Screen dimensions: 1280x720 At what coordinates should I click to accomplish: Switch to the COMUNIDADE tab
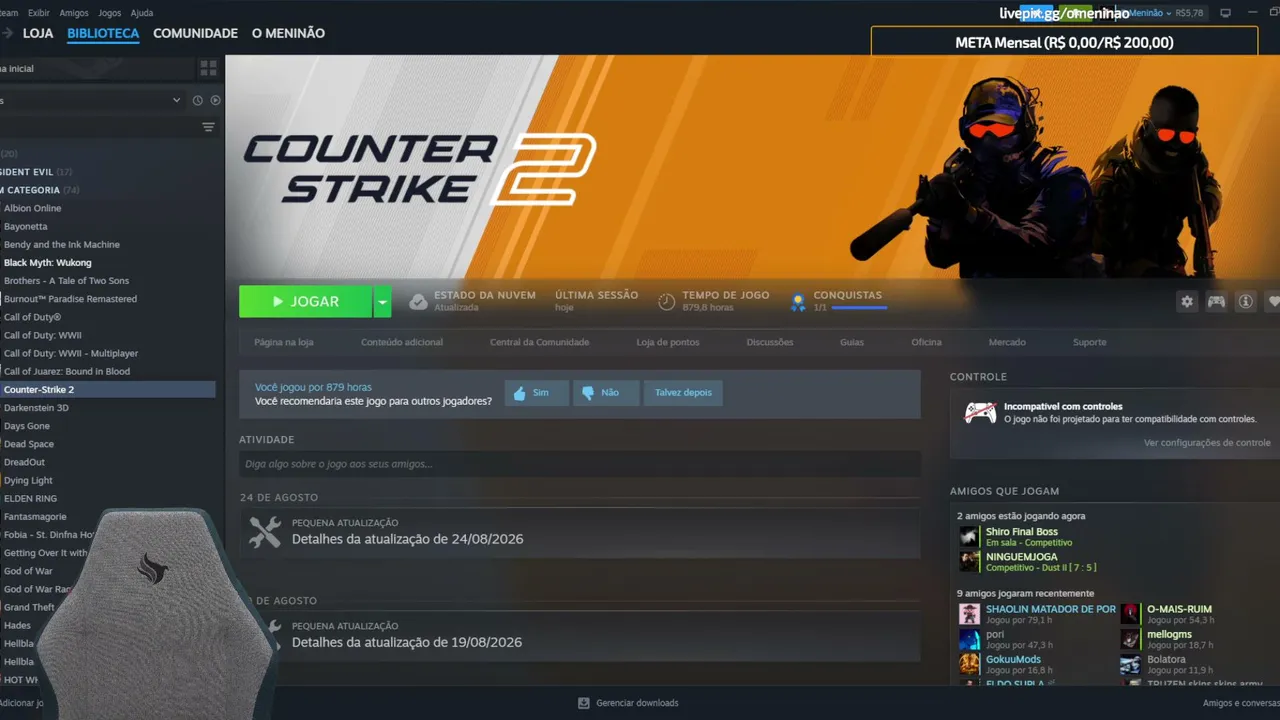(x=195, y=33)
